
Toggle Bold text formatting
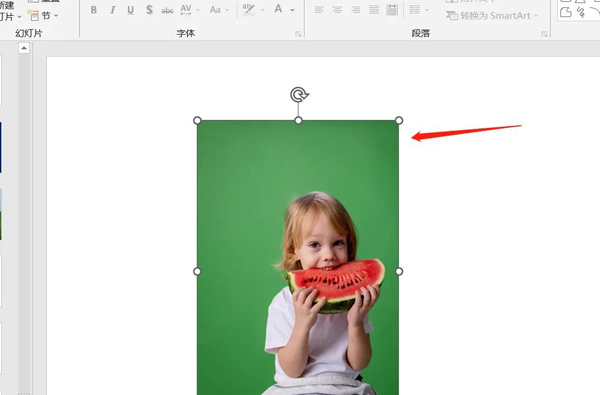pyautogui.click(x=94, y=10)
